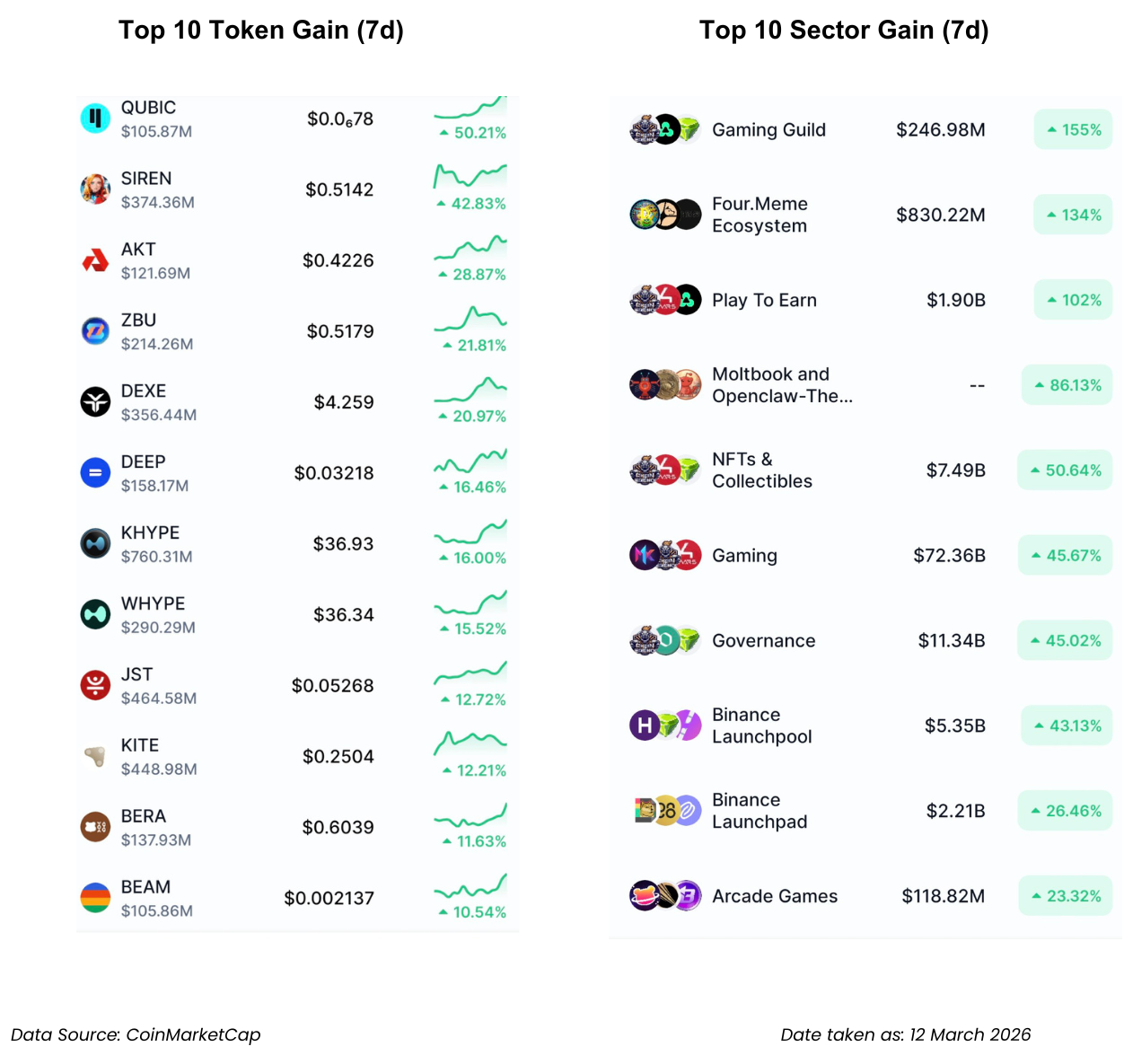Select the Binance Launchpool sector name
This screenshot has width=1124, height=1064.
(761, 725)
